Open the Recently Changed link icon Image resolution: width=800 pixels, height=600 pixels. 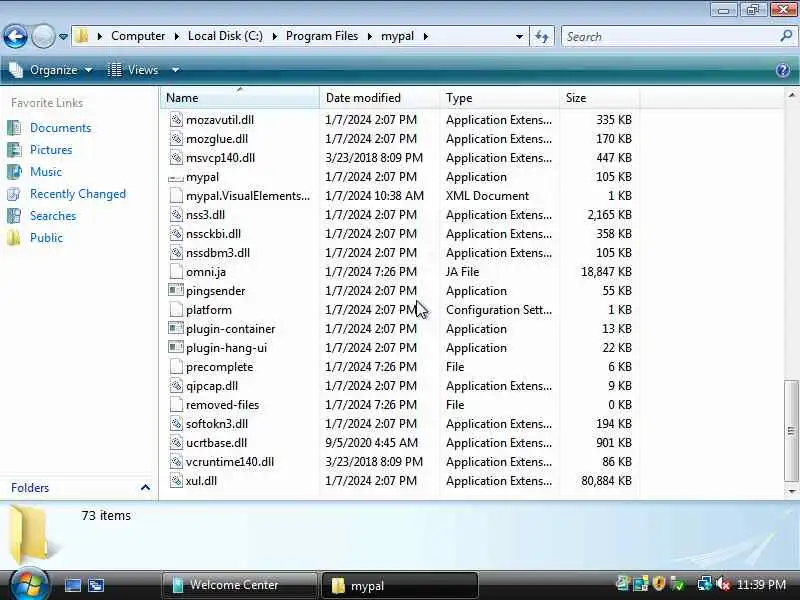click(x=14, y=194)
